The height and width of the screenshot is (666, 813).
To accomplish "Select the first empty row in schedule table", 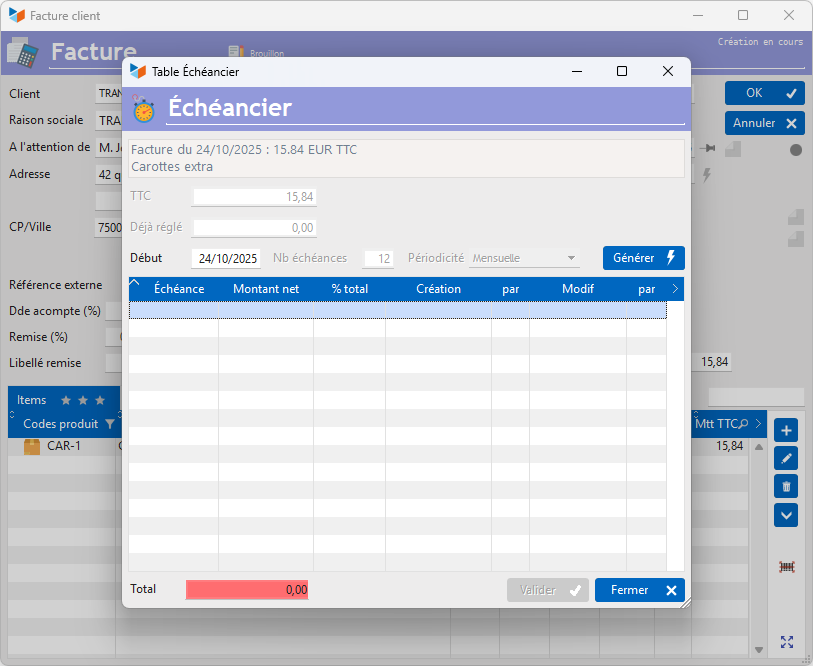I will click(x=397, y=311).
